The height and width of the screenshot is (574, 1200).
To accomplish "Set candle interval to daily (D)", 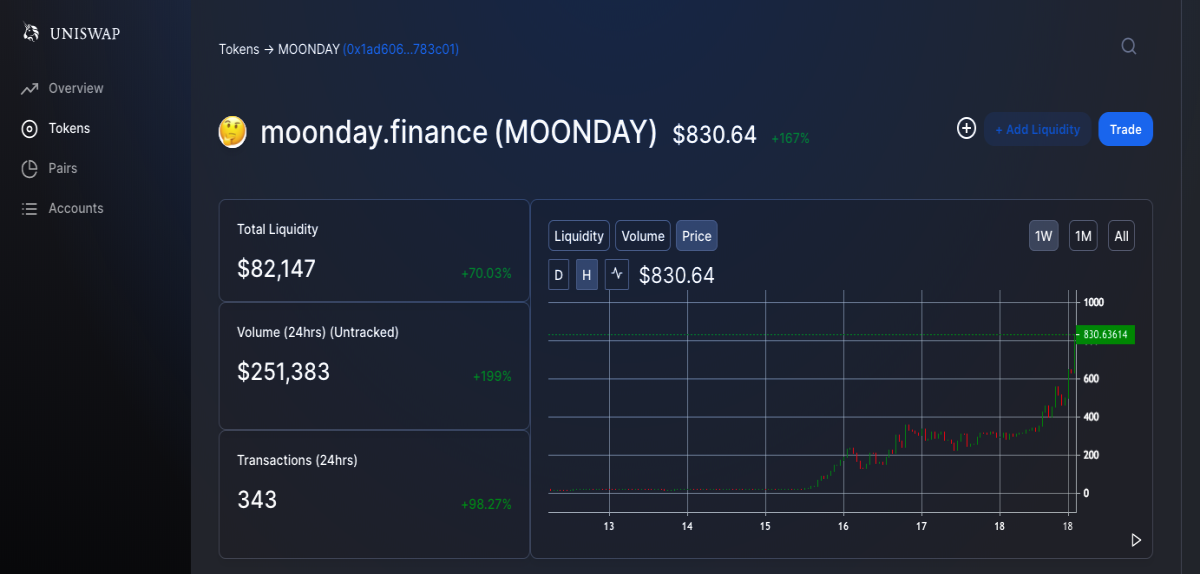I will click(559, 275).
